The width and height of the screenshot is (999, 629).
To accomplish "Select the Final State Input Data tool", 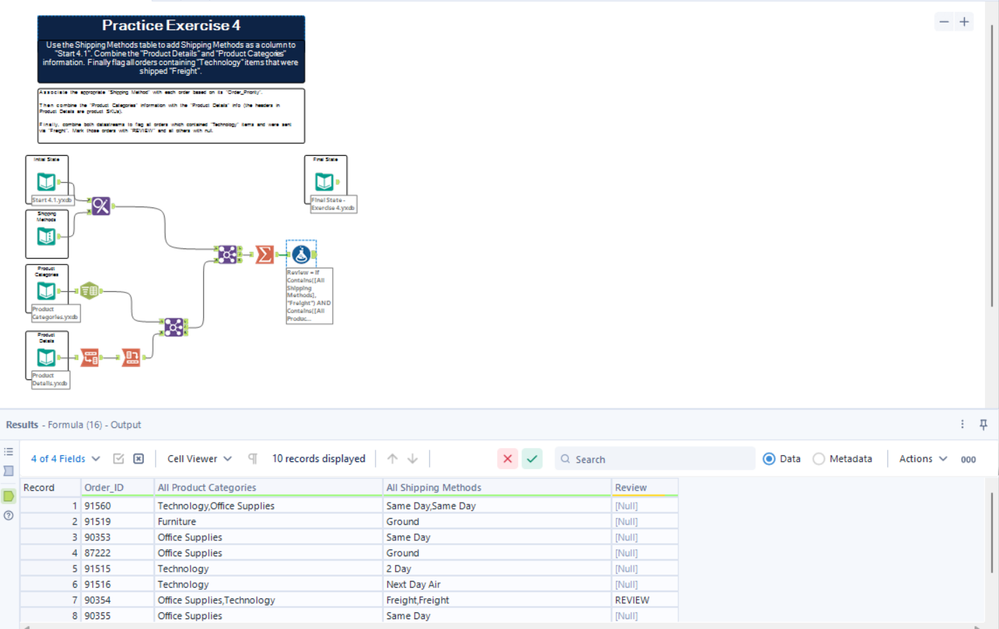I will pyautogui.click(x=324, y=182).
